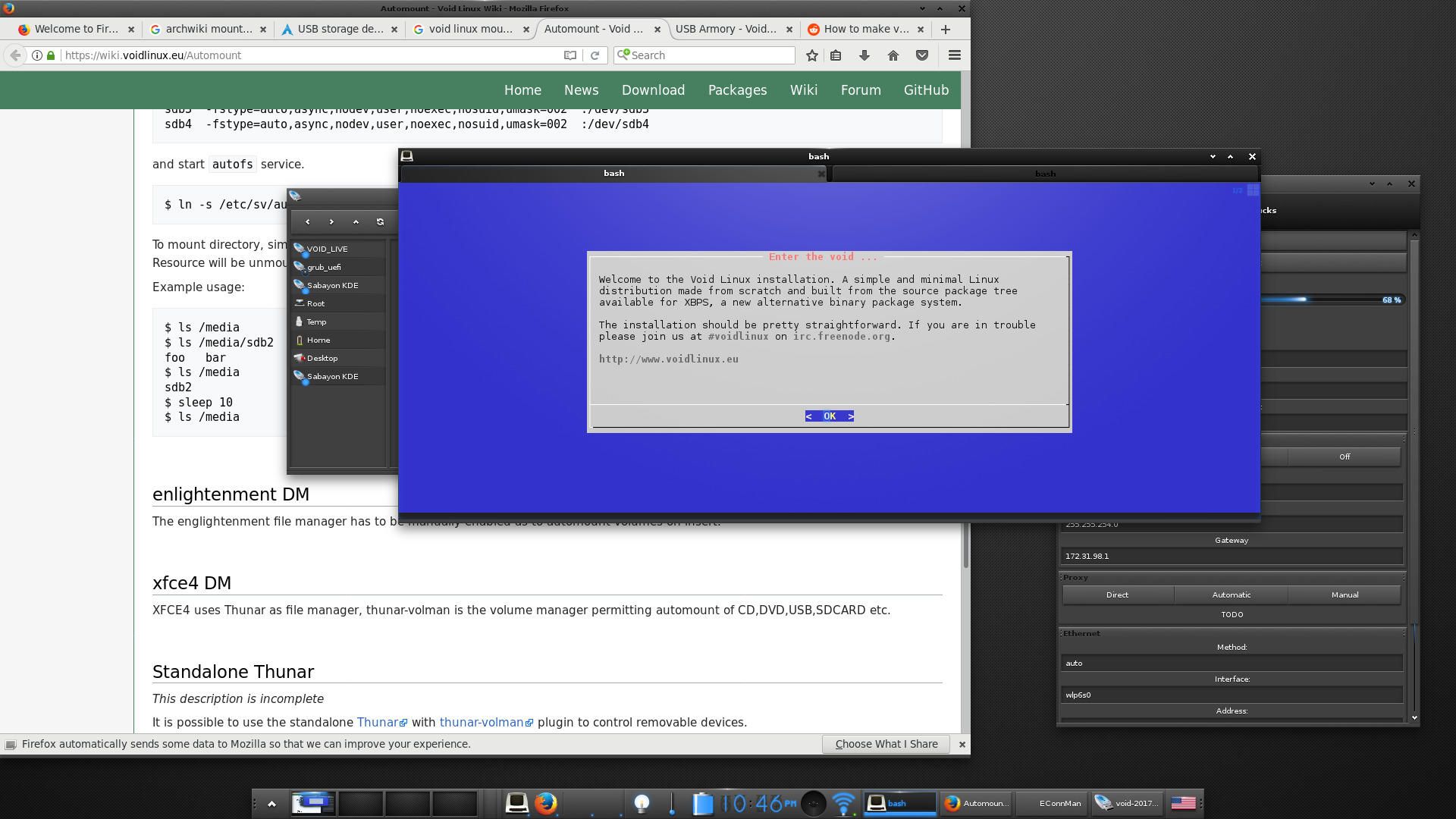This screenshot has height=819, width=1456.
Task: Switch to 'Welcome to Firefox' tab
Action: [76, 30]
